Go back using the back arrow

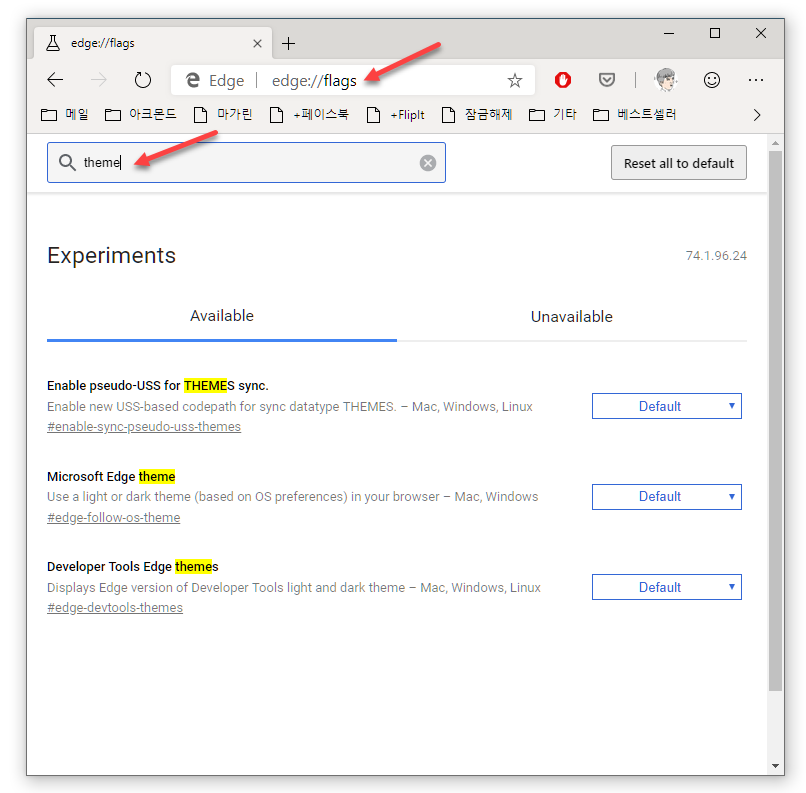[55, 80]
